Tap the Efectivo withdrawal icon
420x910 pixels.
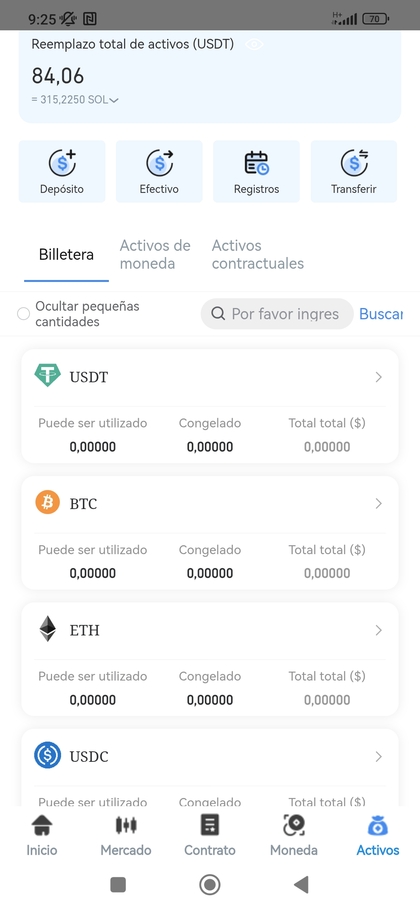click(160, 163)
